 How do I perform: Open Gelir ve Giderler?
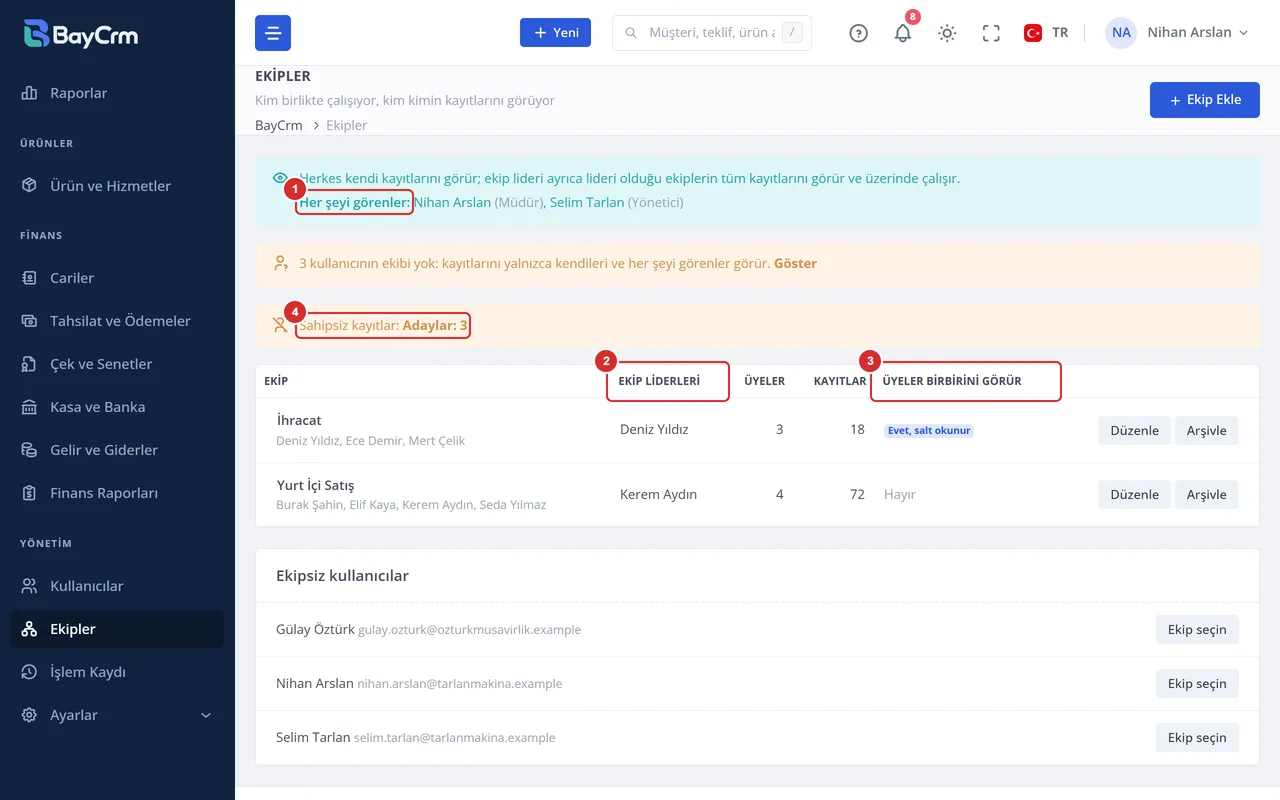117,450
